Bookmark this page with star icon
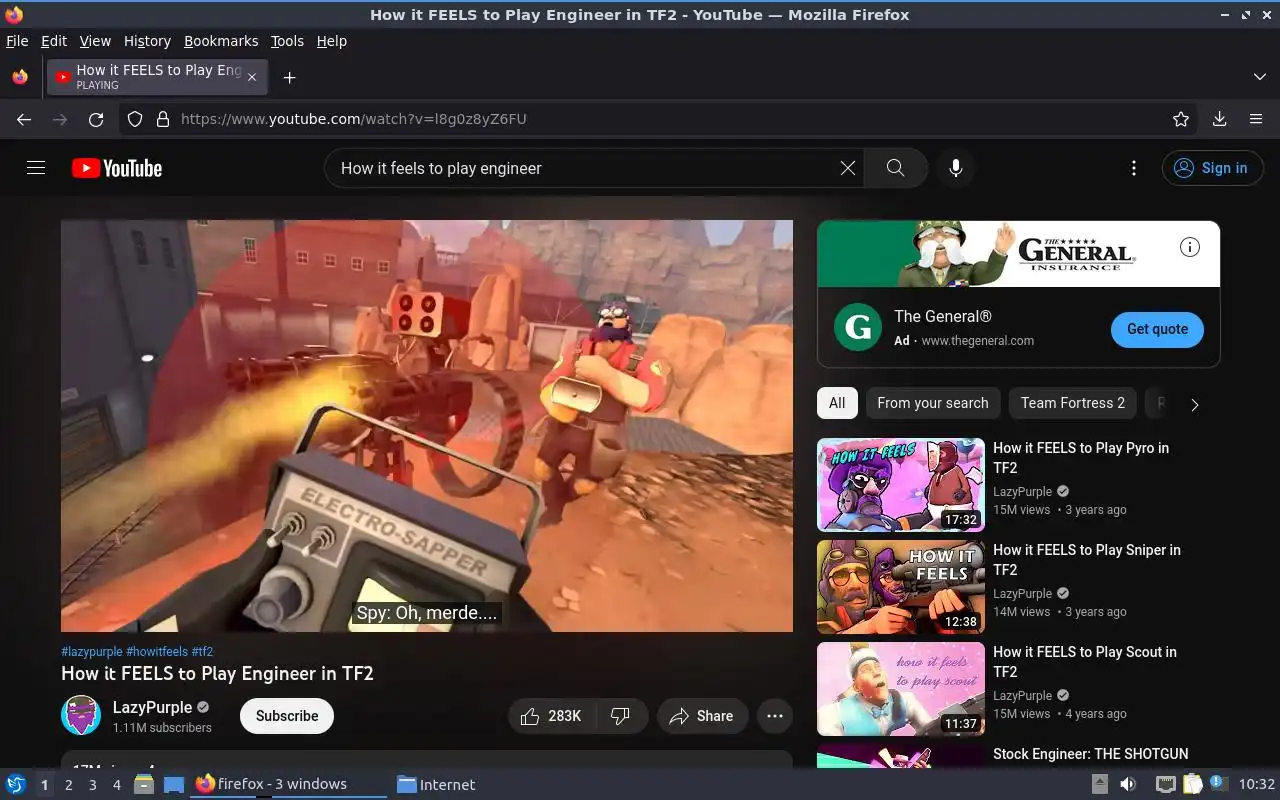Viewport: 1280px width, 800px height. click(1181, 119)
